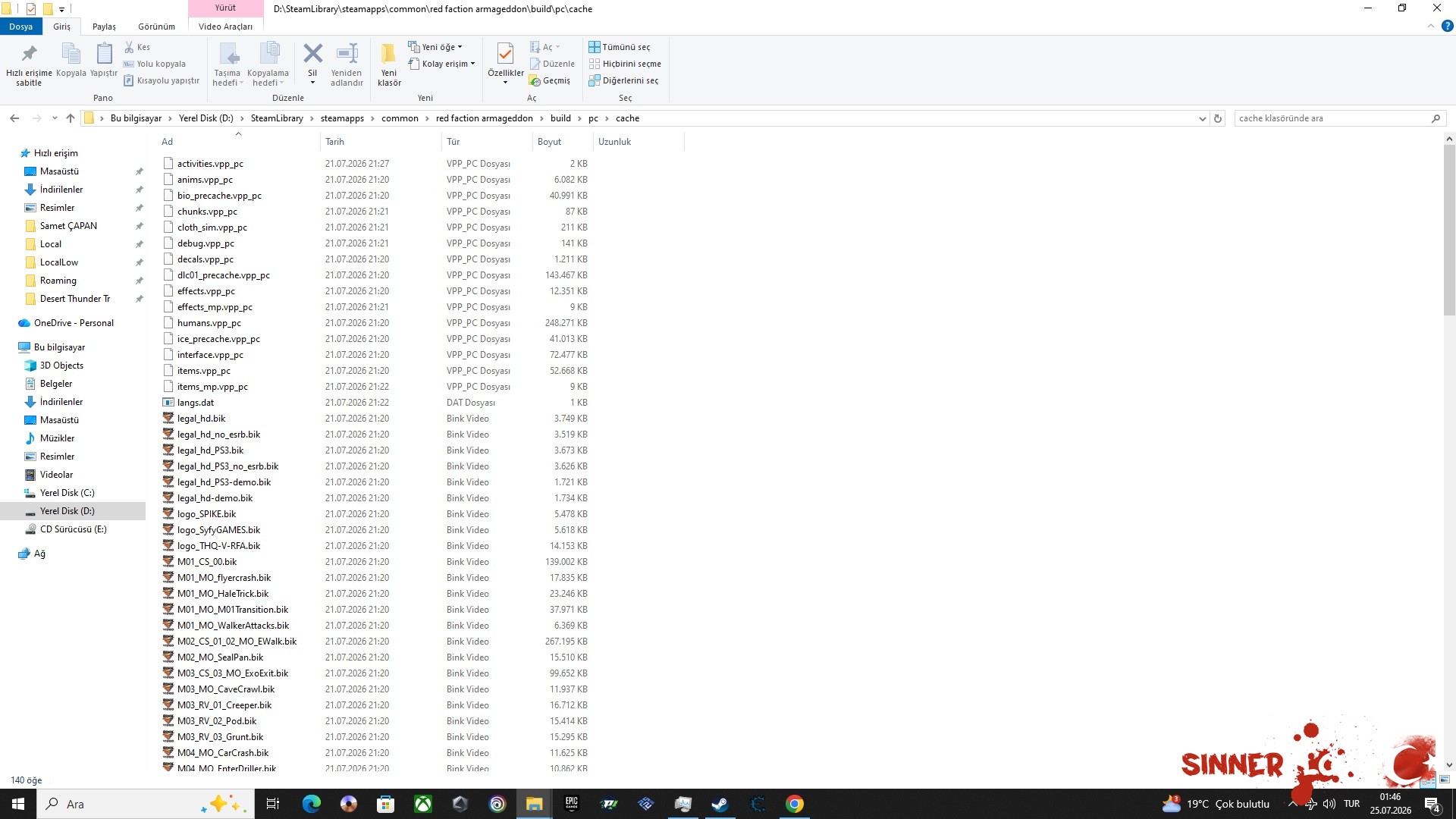Switch to the Paylaş tab
1456x819 pixels.
[x=104, y=27]
